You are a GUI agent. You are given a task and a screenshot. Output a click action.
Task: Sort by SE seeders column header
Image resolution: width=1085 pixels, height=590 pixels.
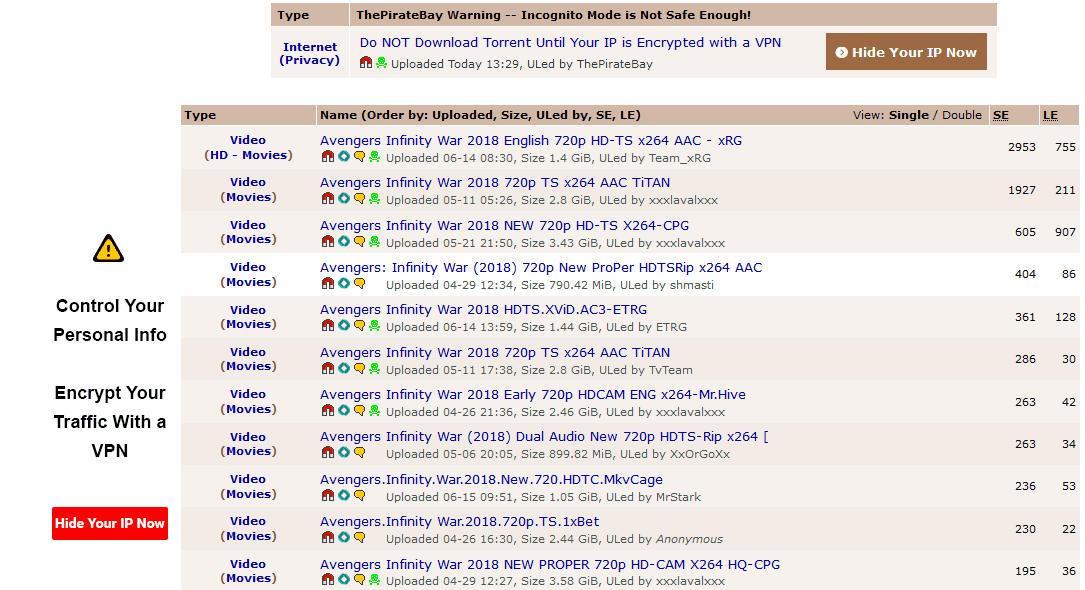click(1001, 115)
